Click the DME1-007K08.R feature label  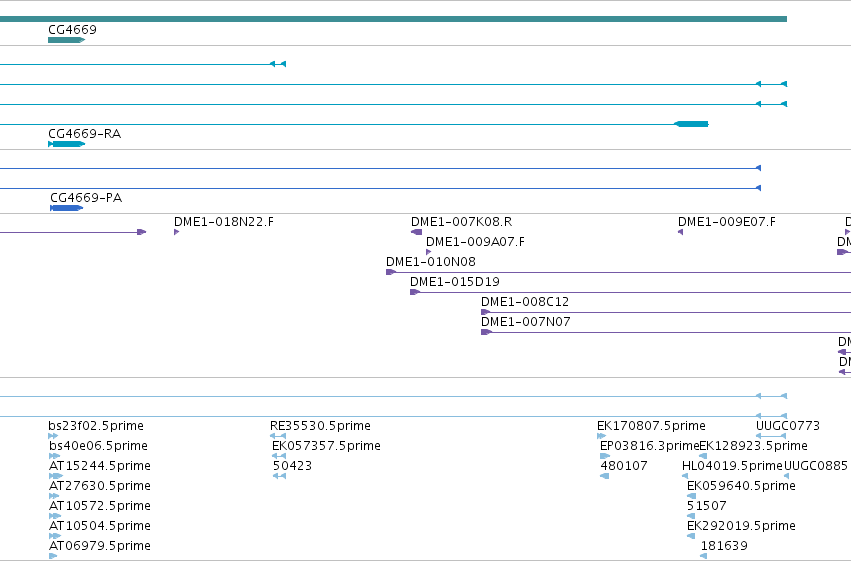pos(461,221)
